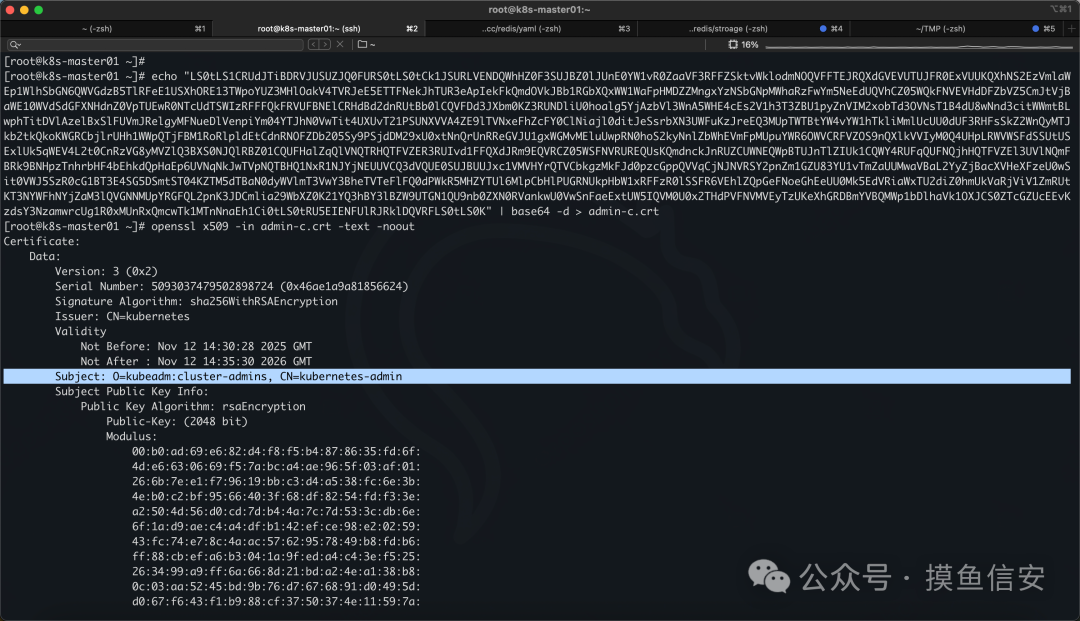Switch to the ~ (-zsh) tab

click(107, 28)
